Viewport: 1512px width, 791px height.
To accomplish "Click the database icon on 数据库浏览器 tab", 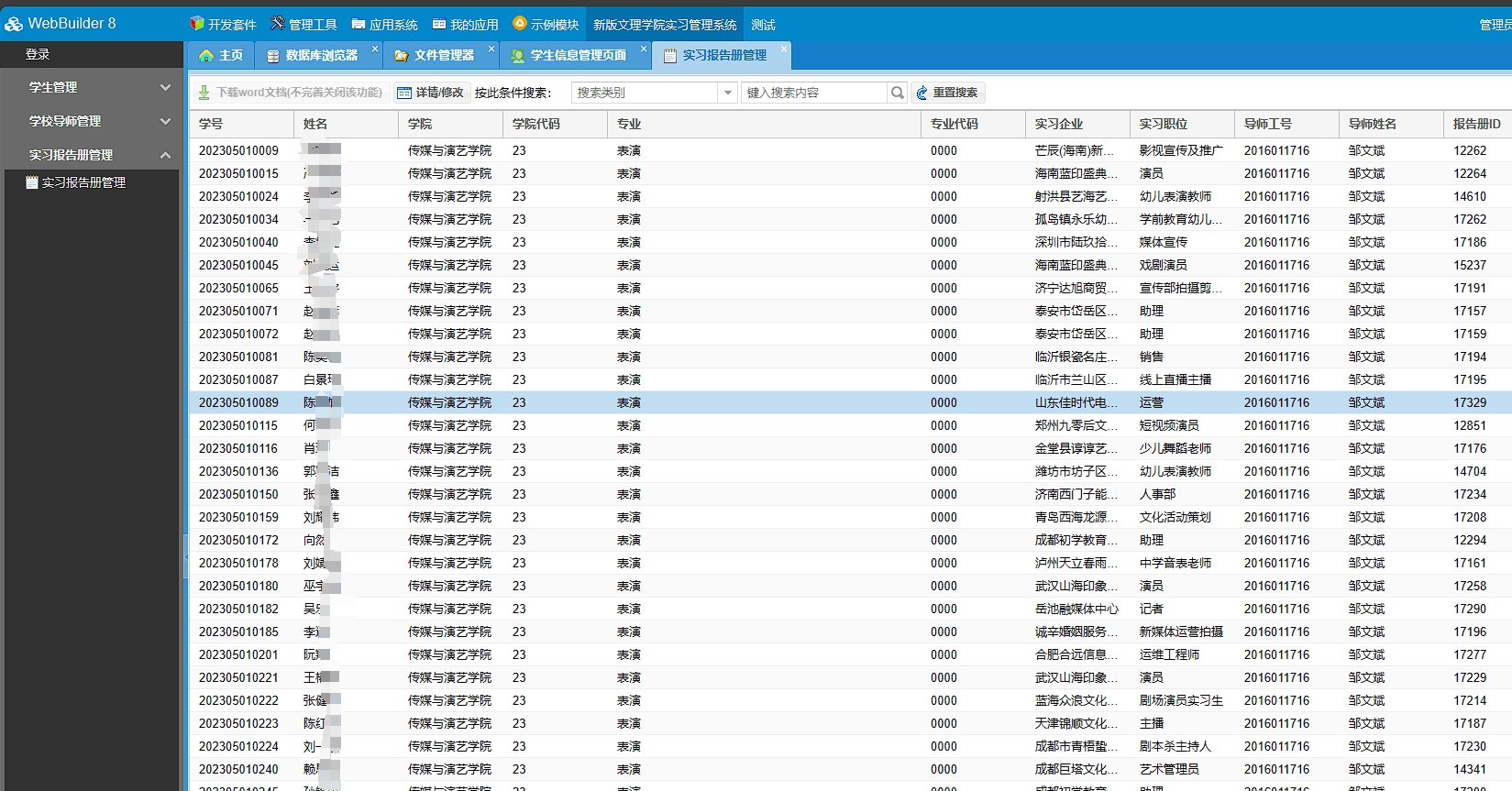I will pos(273,56).
